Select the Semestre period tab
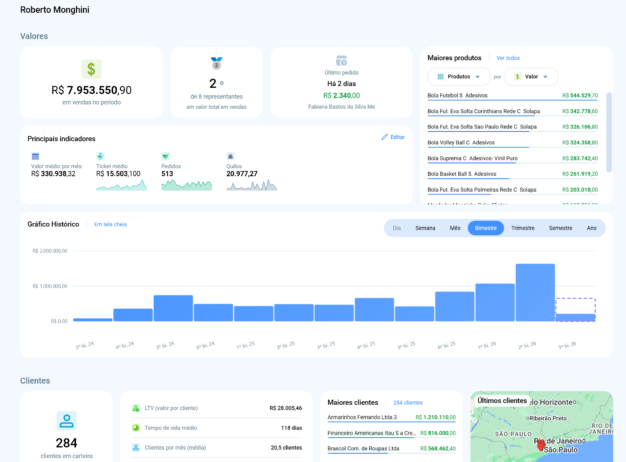The width and height of the screenshot is (626, 462). (560, 228)
